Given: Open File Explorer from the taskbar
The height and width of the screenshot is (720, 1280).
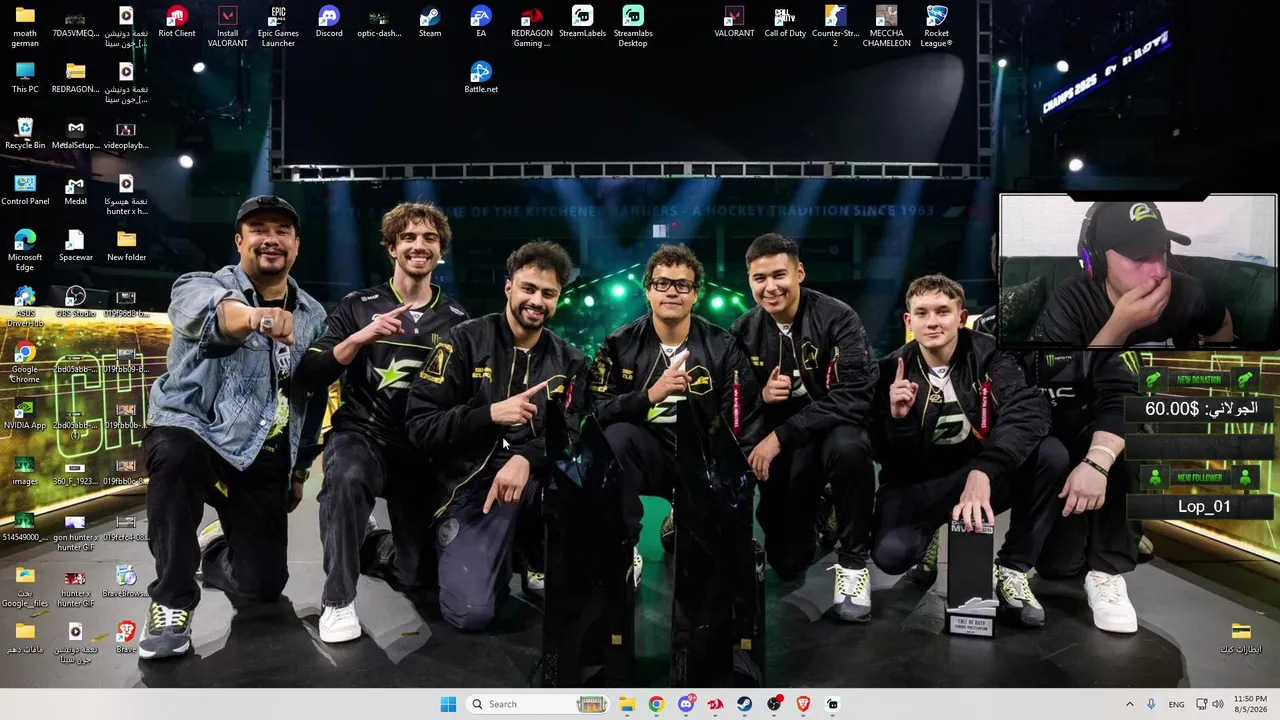Looking at the screenshot, I should [x=627, y=704].
